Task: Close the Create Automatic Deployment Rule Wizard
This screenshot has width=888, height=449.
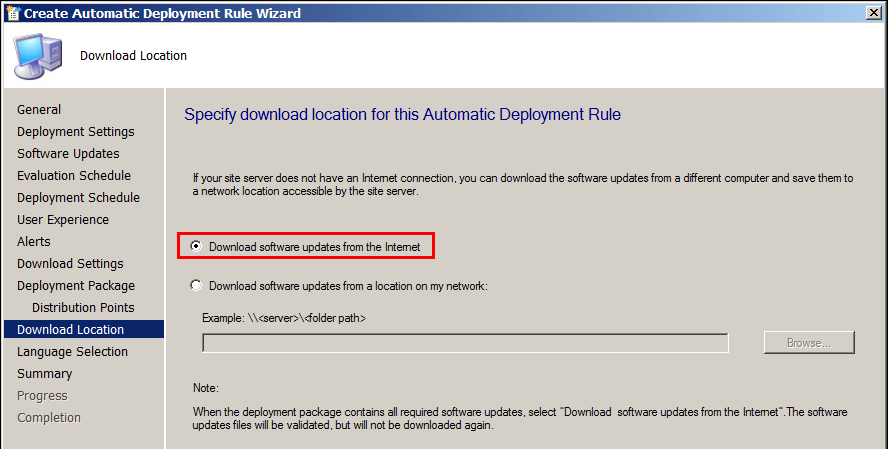Action: pos(876,13)
